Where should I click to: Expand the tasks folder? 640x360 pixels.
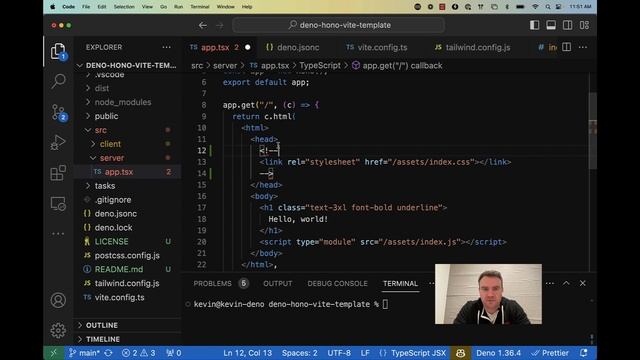tap(127, 186)
